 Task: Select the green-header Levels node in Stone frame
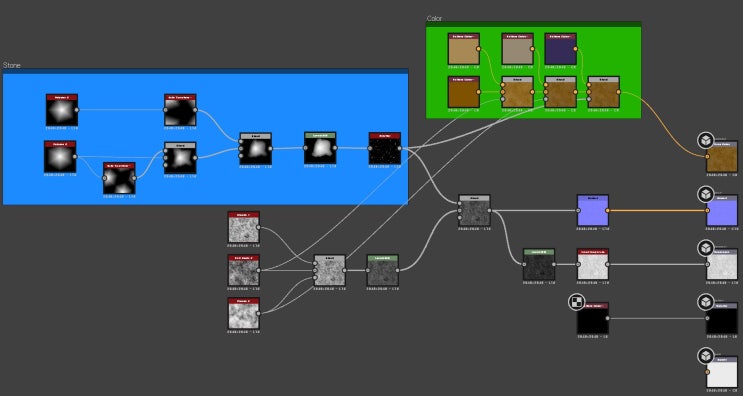coord(320,148)
